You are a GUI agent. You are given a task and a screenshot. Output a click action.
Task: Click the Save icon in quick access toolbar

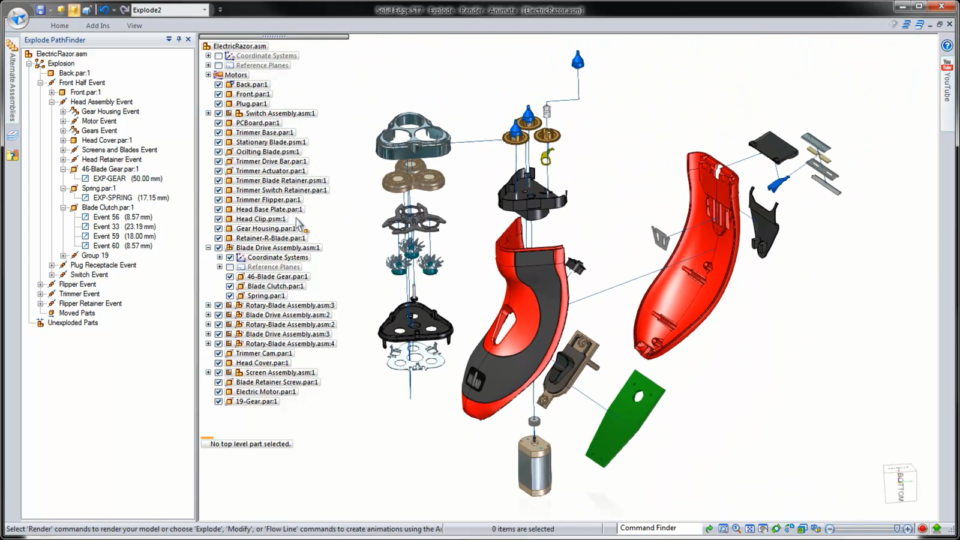tap(41, 9)
